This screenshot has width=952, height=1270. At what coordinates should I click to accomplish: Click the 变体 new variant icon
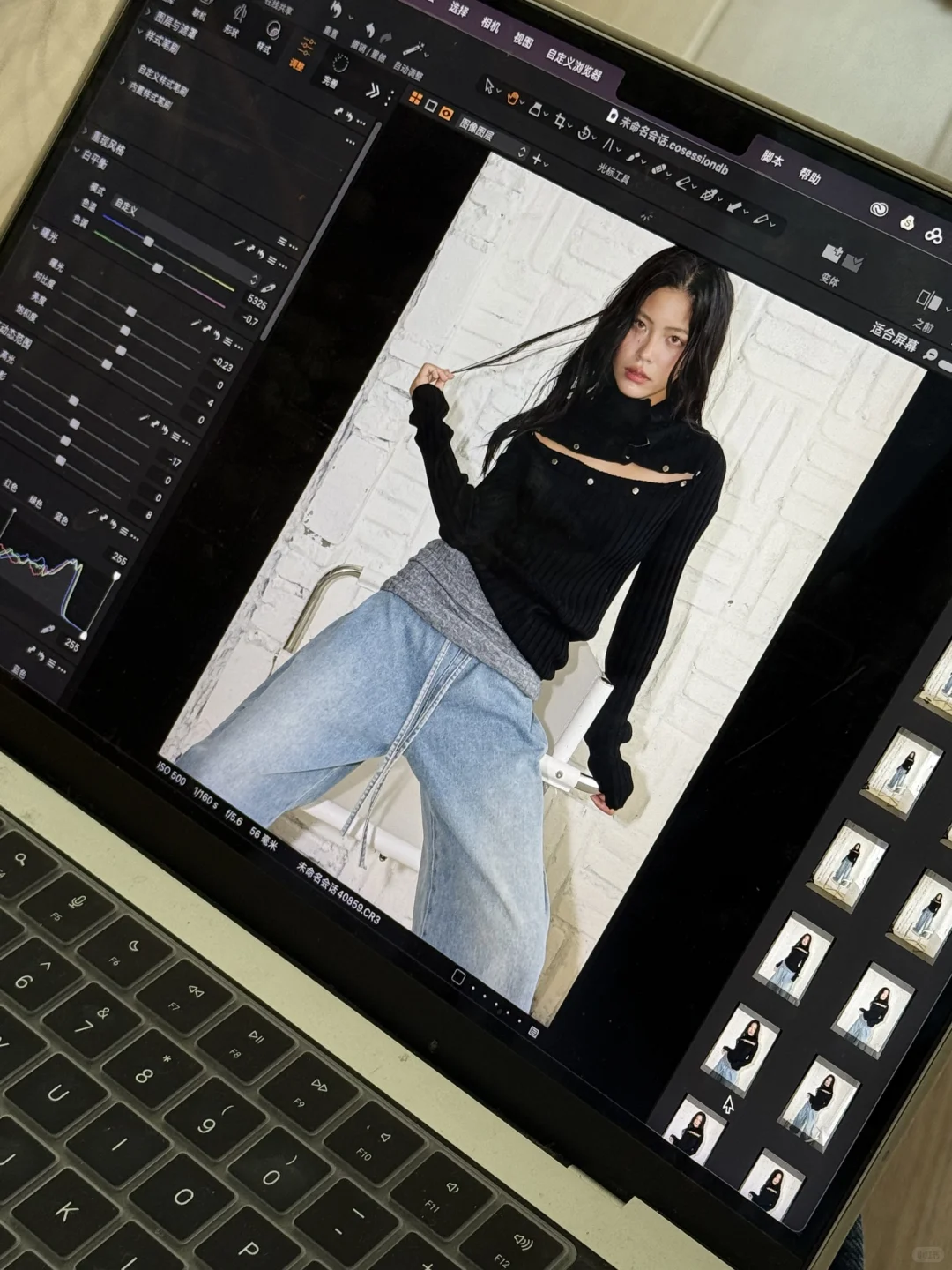831,253
